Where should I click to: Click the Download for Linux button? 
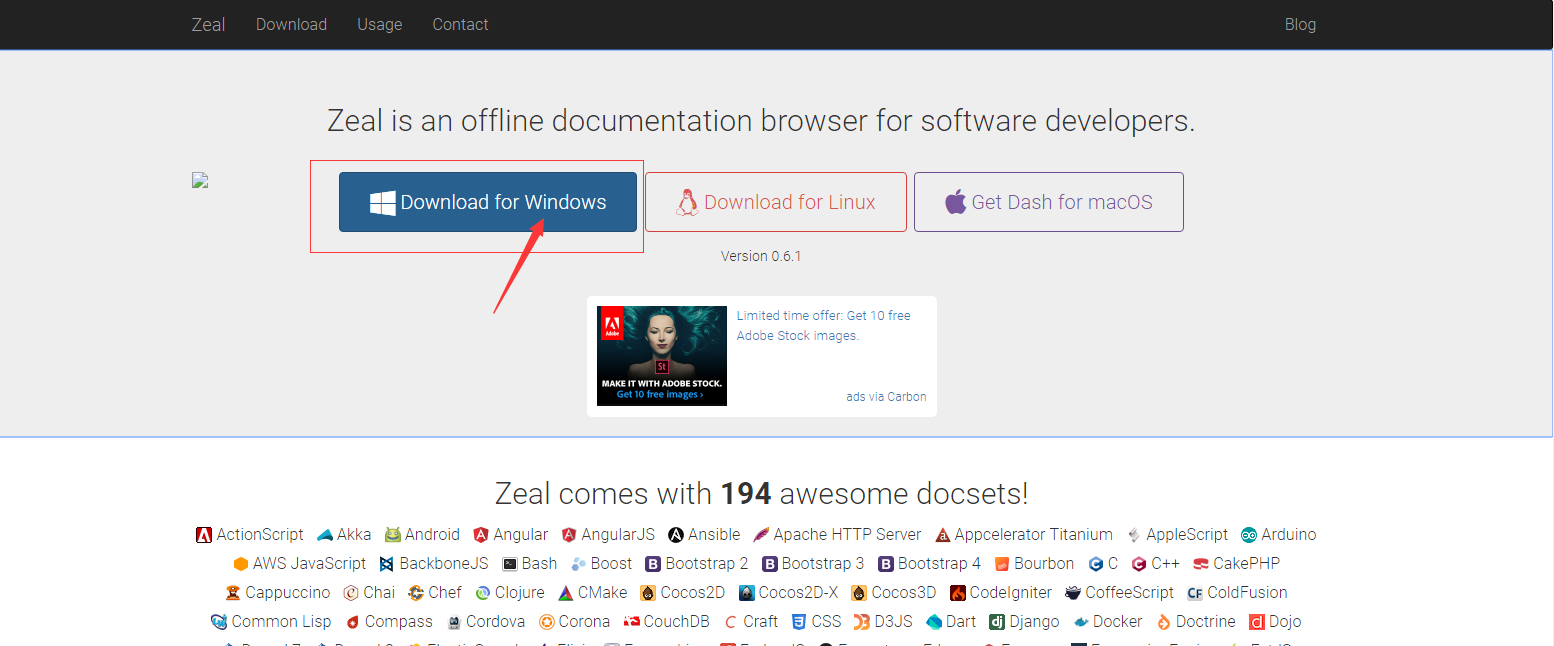pyautogui.click(x=776, y=202)
